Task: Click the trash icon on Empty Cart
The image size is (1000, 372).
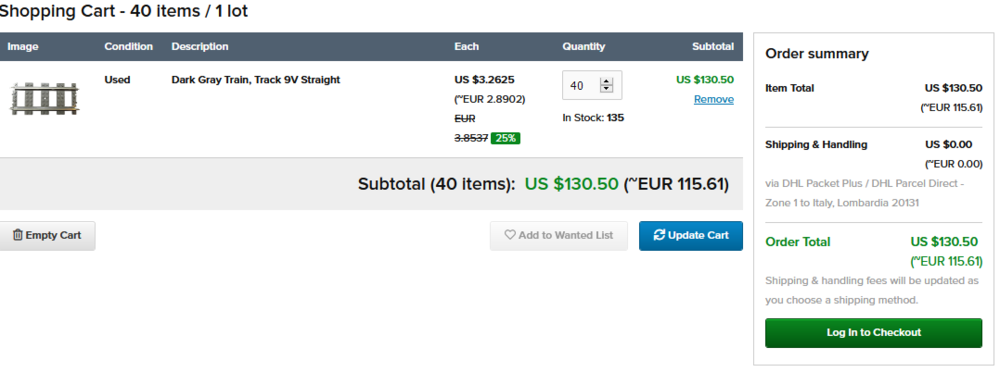Action: click(x=18, y=235)
